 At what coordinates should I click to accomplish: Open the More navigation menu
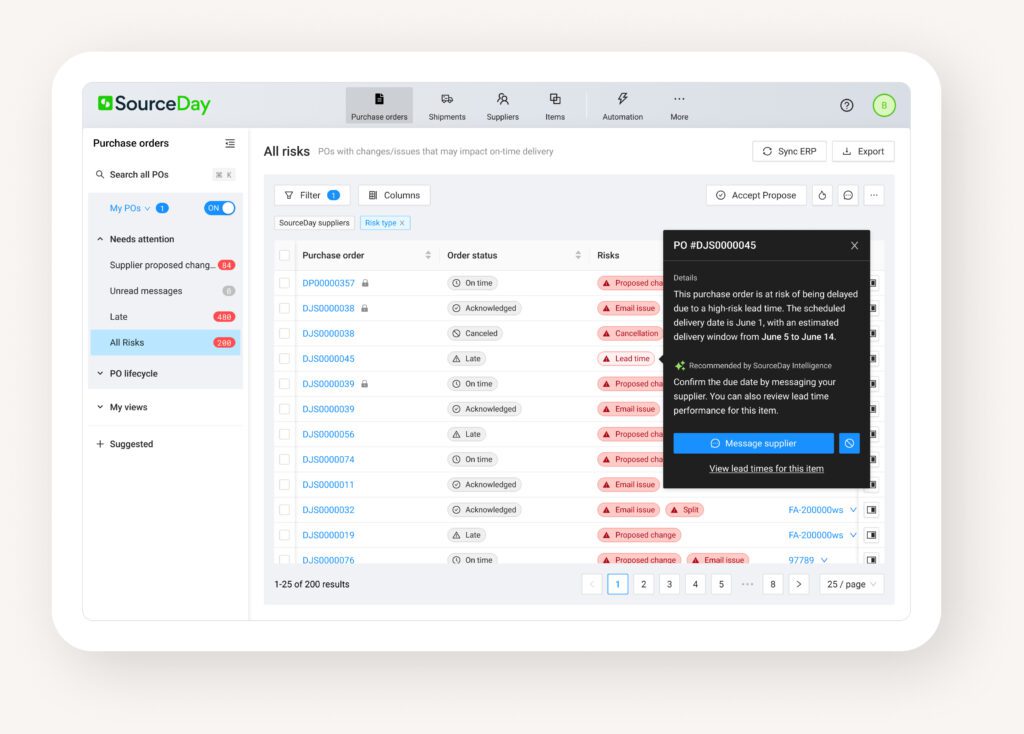(679, 106)
